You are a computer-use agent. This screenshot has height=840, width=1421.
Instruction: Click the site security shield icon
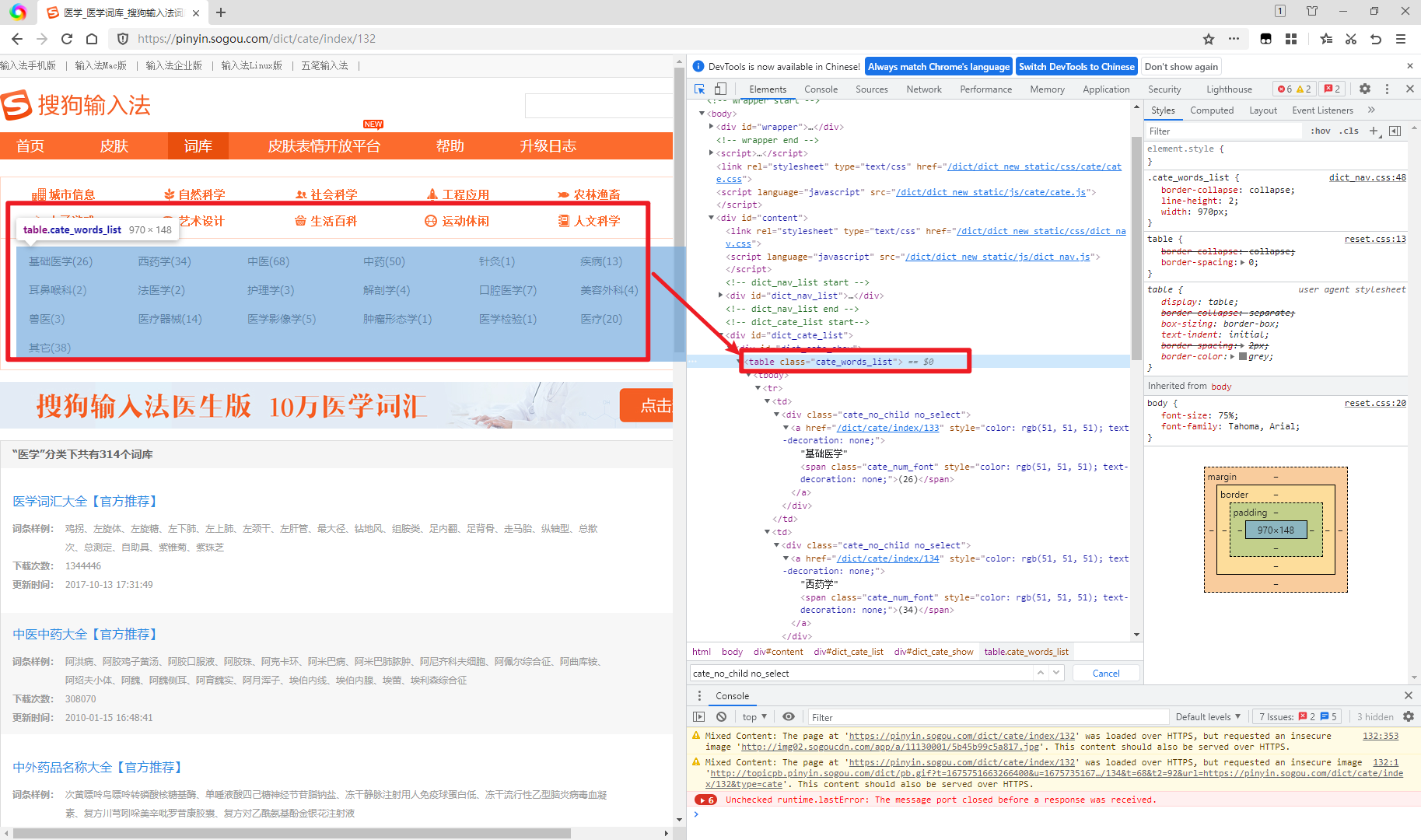pyautogui.click(x=123, y=39)
